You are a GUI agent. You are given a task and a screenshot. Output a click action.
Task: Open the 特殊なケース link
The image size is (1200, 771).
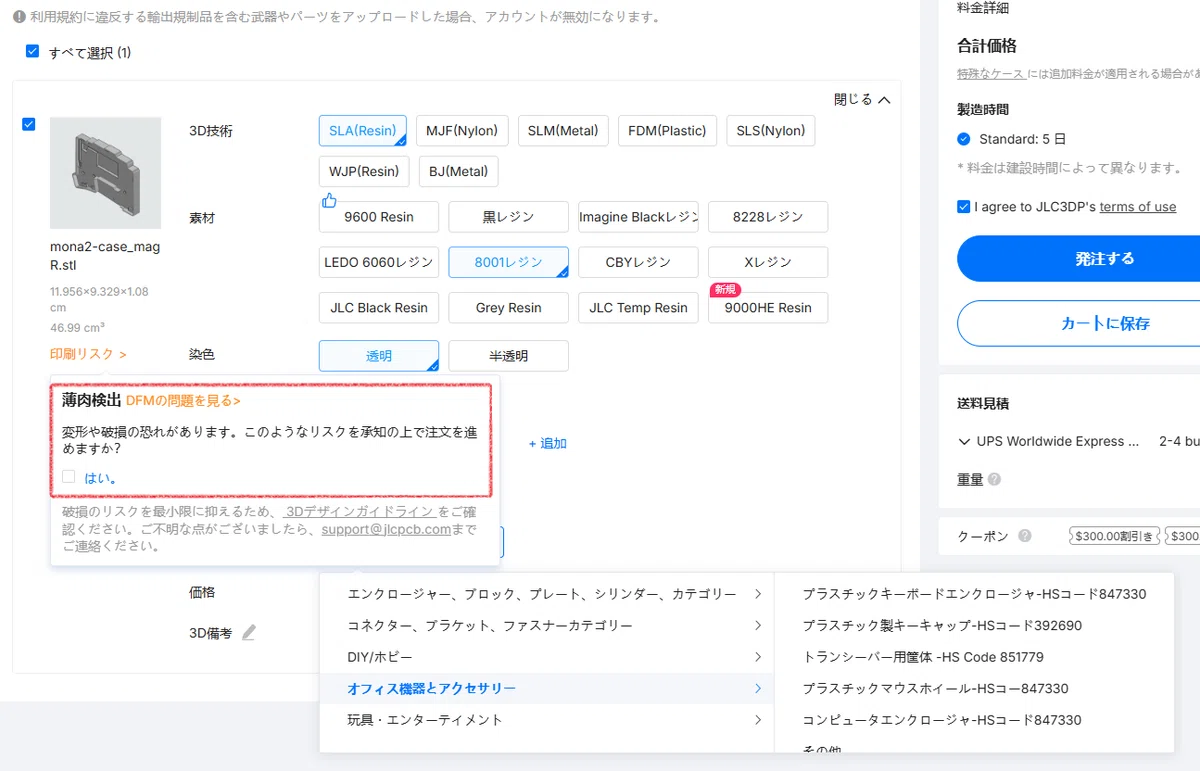[x=990, y=74]
